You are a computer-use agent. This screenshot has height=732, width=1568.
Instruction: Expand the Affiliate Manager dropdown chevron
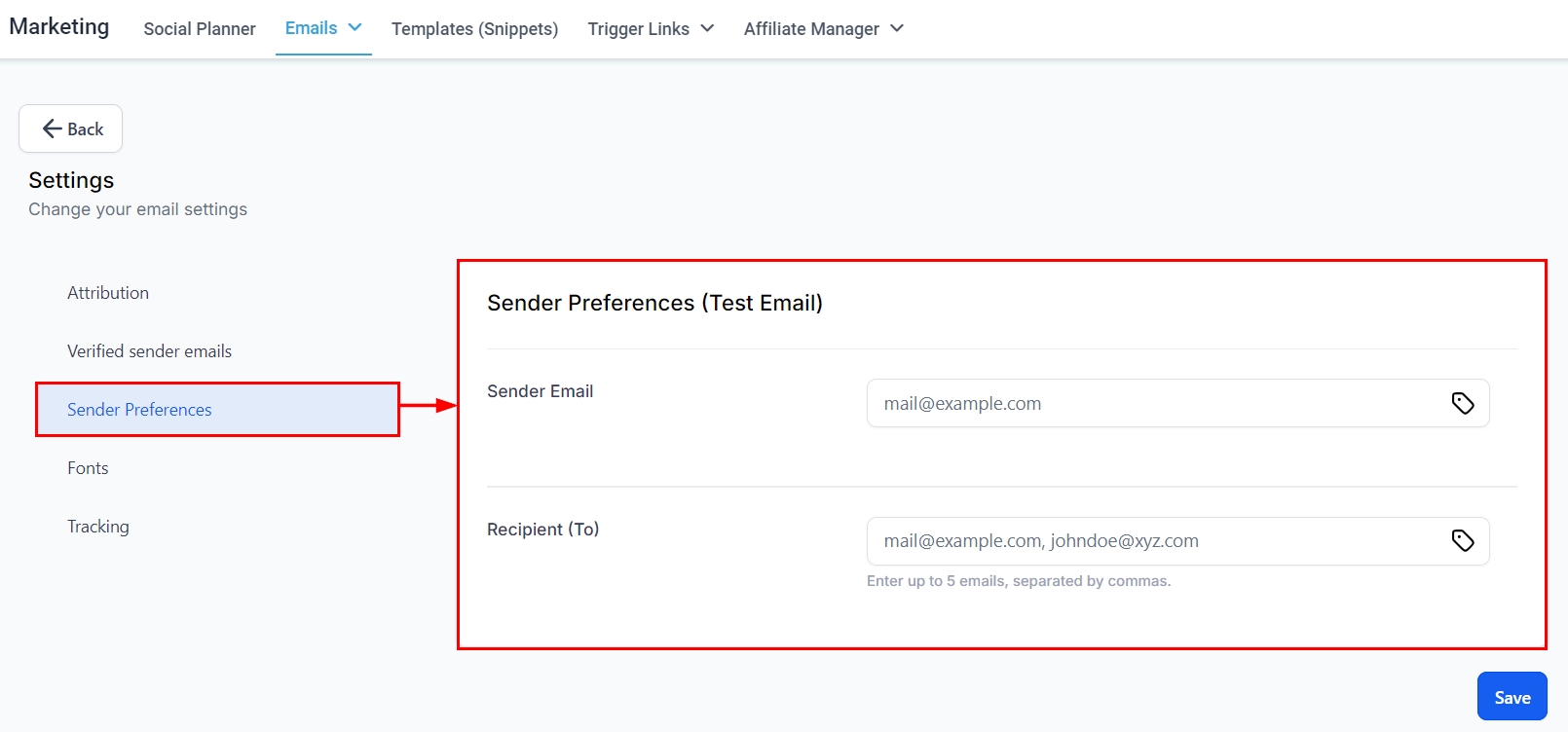pyautogui.click(x=897, y=28)
